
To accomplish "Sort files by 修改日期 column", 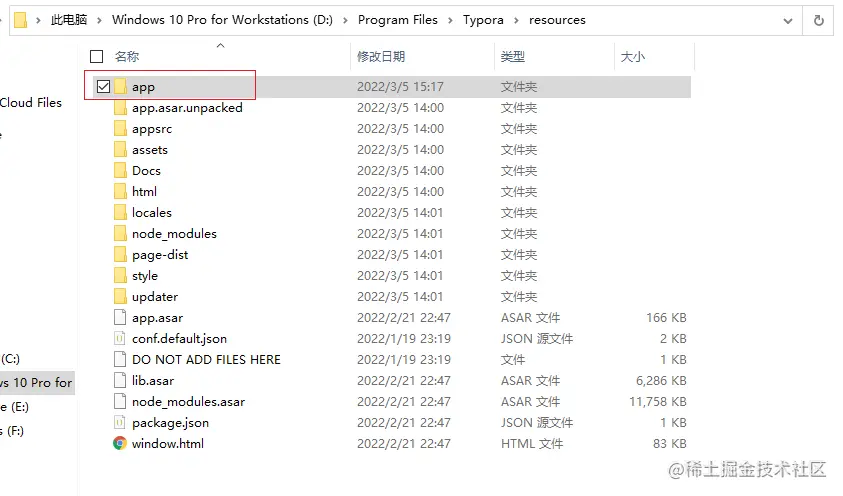I will tap(381, 56).
